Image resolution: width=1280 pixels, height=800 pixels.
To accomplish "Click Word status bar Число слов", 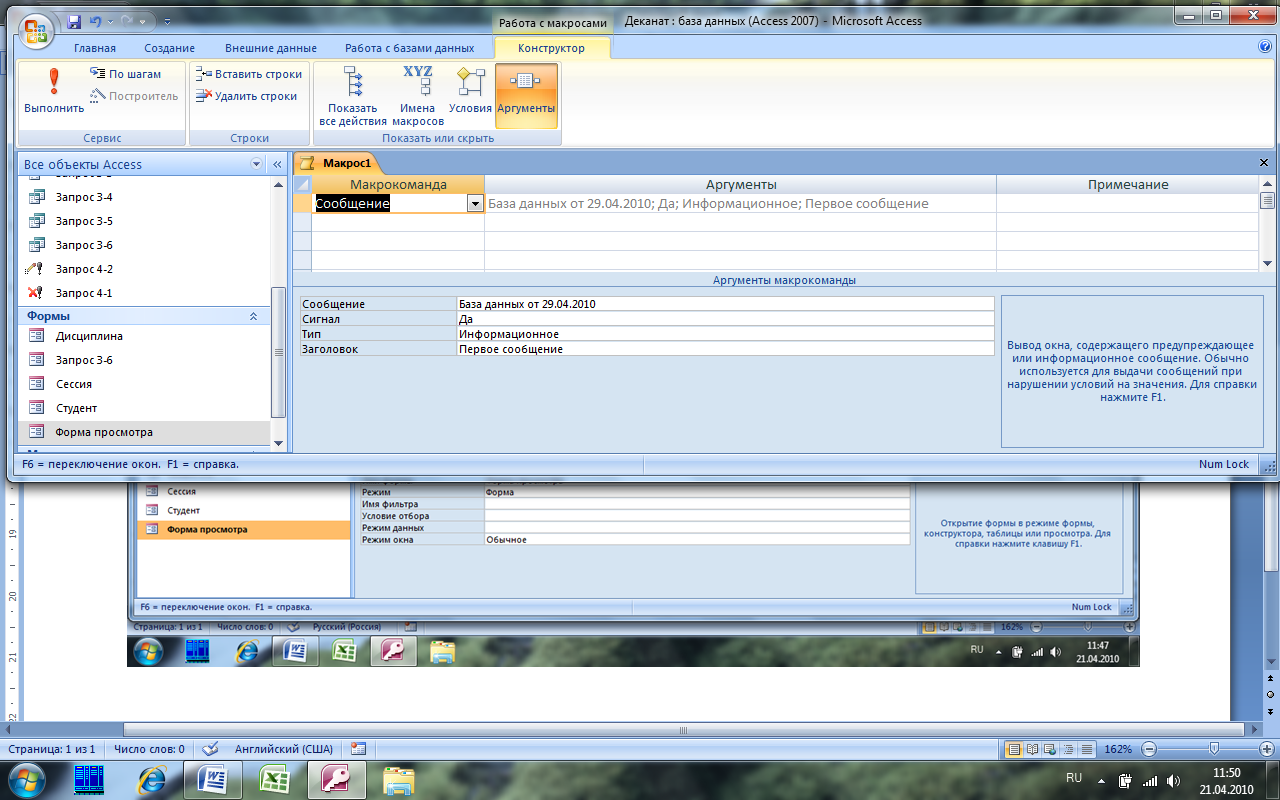I will (x=148, y=749).
